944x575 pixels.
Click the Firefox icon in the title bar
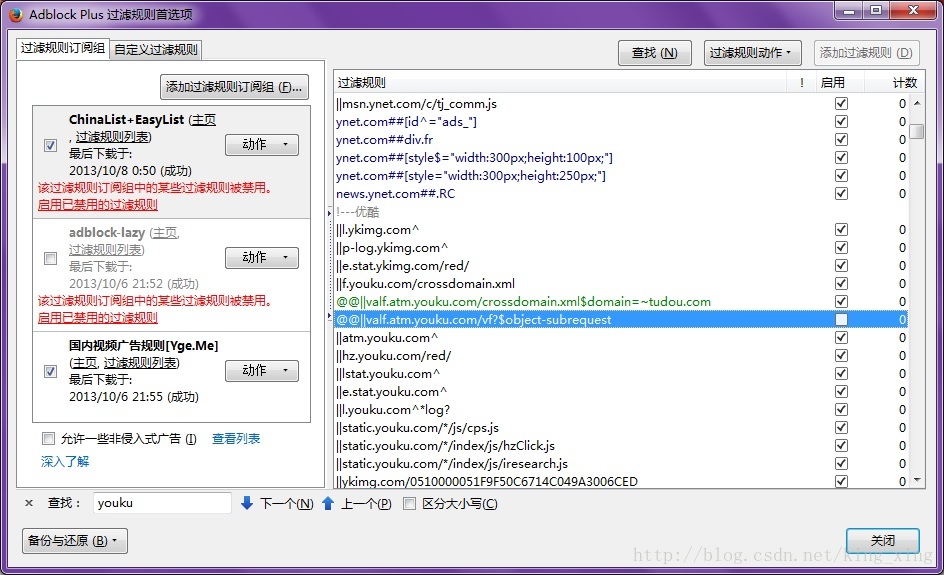pyautogui.click(x=15, y=14)
